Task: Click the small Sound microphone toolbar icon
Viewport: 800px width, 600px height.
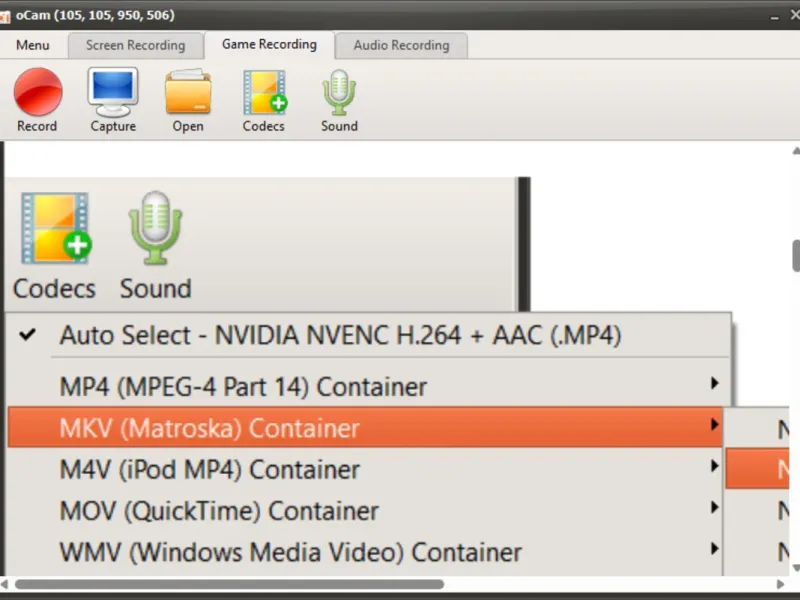Action: (x=339, y=92)
